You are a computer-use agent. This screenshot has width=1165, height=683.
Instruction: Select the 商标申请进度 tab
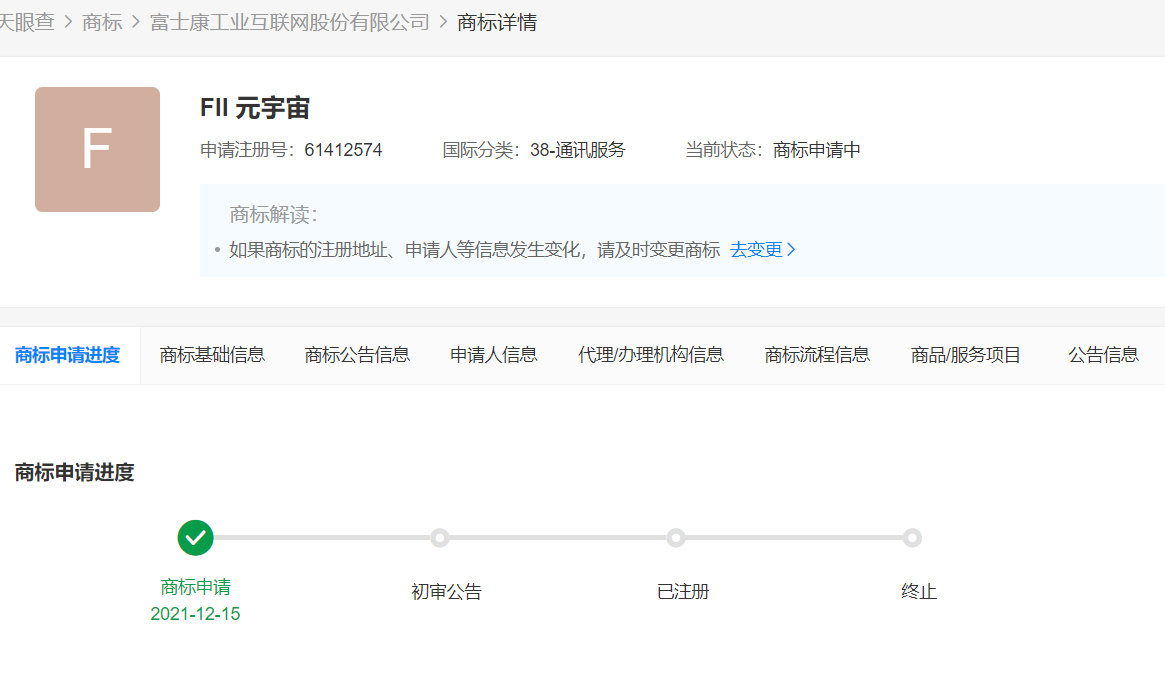68,355
